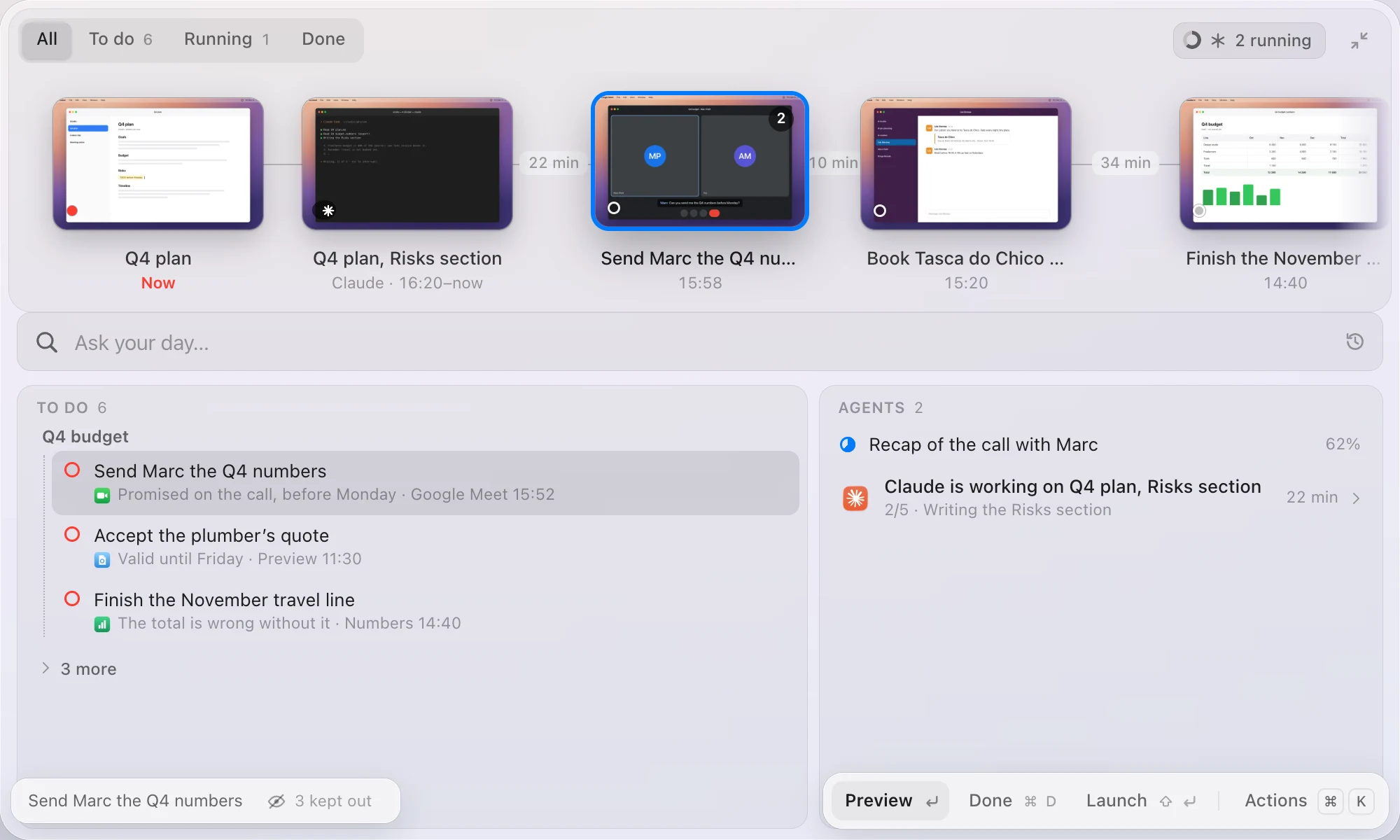Tick Finish the November travel line circle
This screenshot has width=1400, height=840.
pos(72,599)
